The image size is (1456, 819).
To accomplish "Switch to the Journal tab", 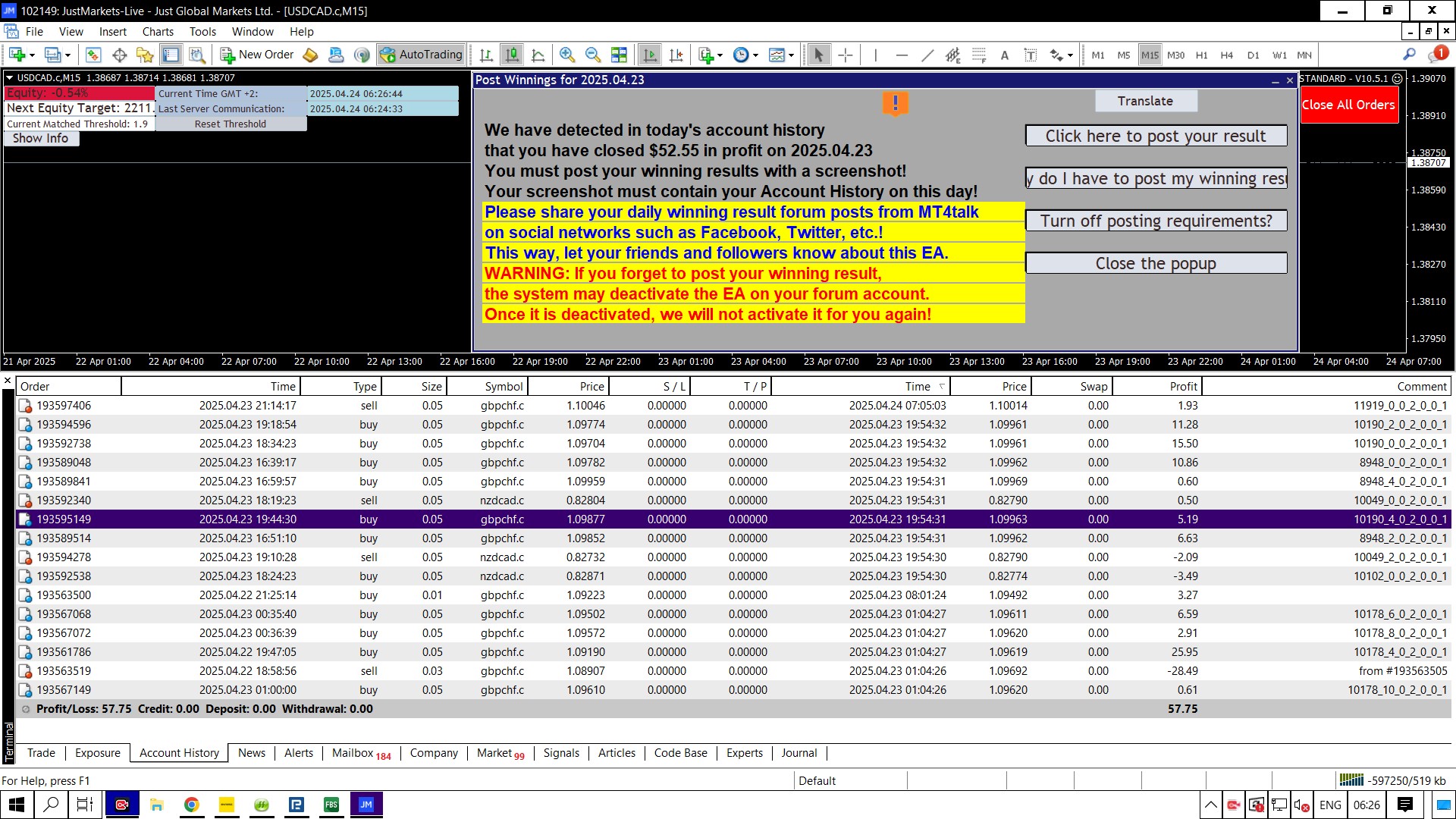I will point(799,753).
